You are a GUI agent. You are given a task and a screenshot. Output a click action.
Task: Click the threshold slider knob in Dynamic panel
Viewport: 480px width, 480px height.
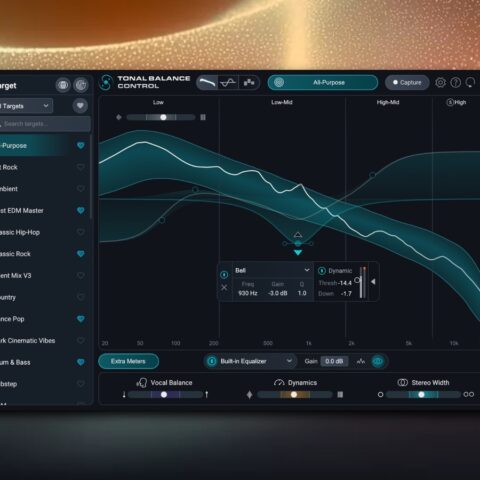(357, 280)
